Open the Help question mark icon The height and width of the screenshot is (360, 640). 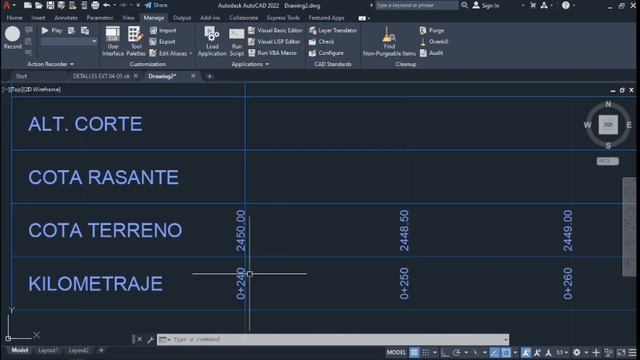[x=566, y=5]
